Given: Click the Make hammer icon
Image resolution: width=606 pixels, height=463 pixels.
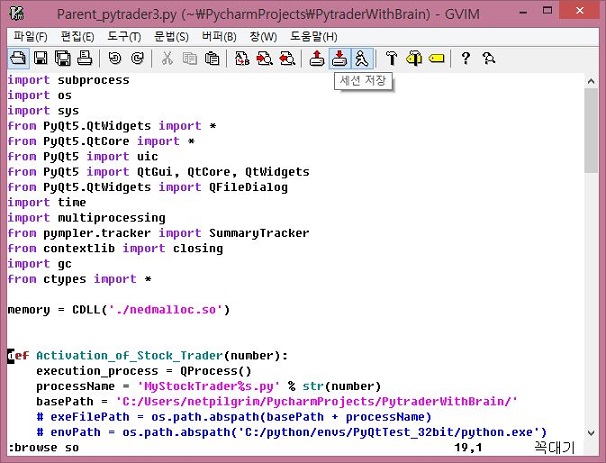Looking at the screenshot, I should [x=392, y=58].
